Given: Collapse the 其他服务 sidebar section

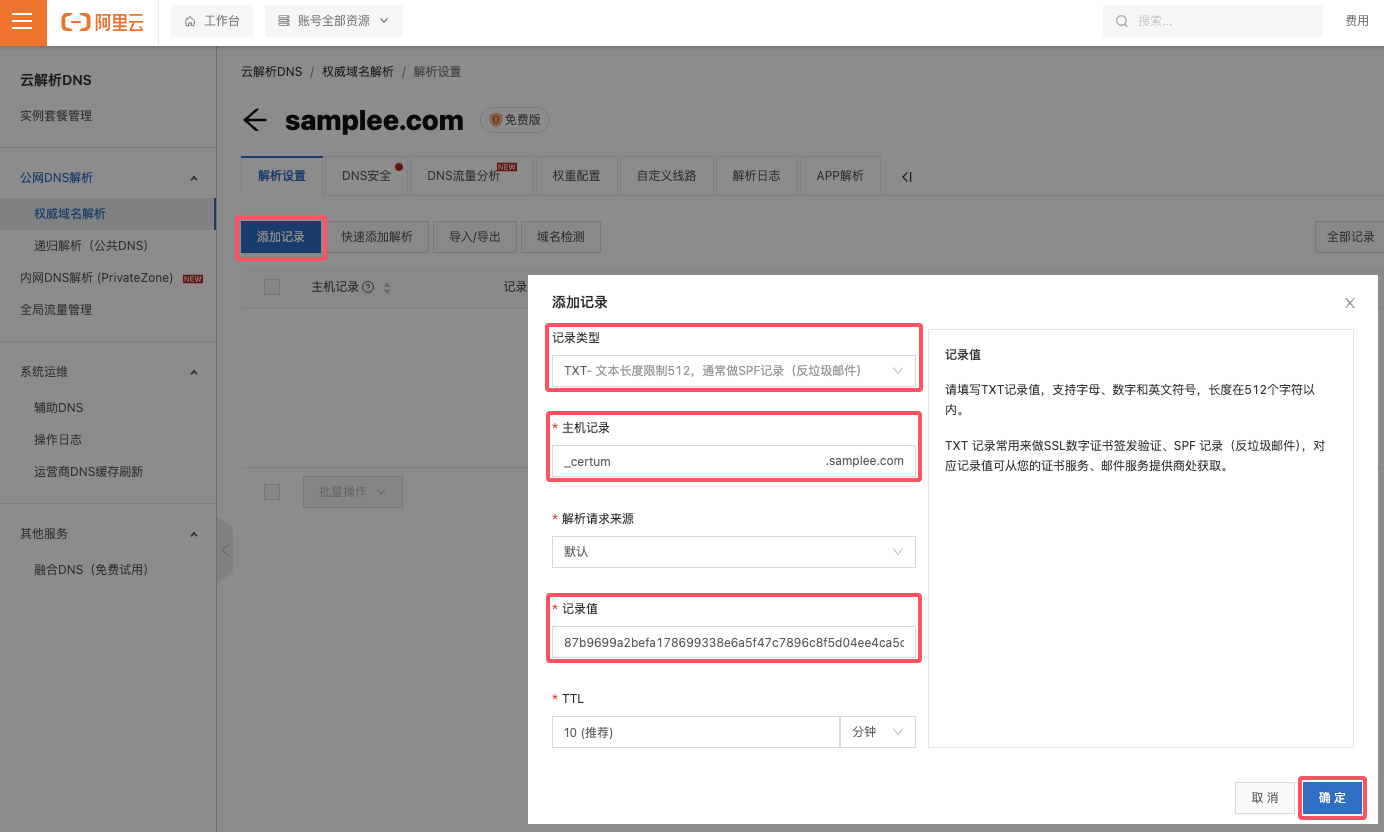Looking at the screenshot, I should (x=194, y=534).
